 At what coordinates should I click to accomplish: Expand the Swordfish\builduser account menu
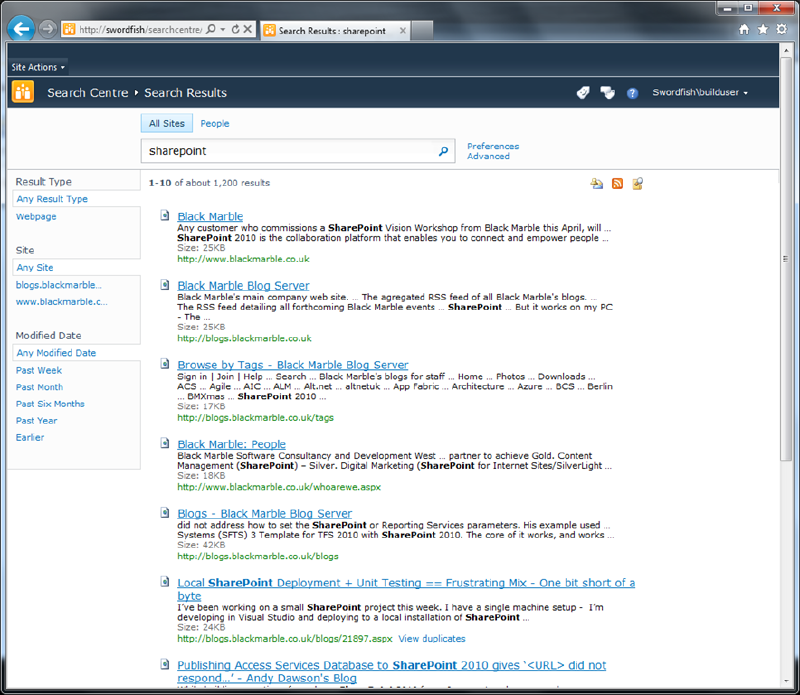[x=699, y=92]
